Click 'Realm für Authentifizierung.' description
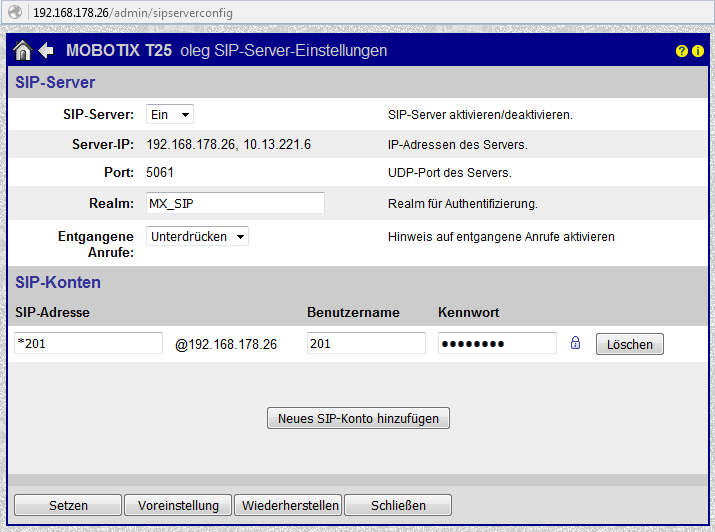 coord(463,203)
